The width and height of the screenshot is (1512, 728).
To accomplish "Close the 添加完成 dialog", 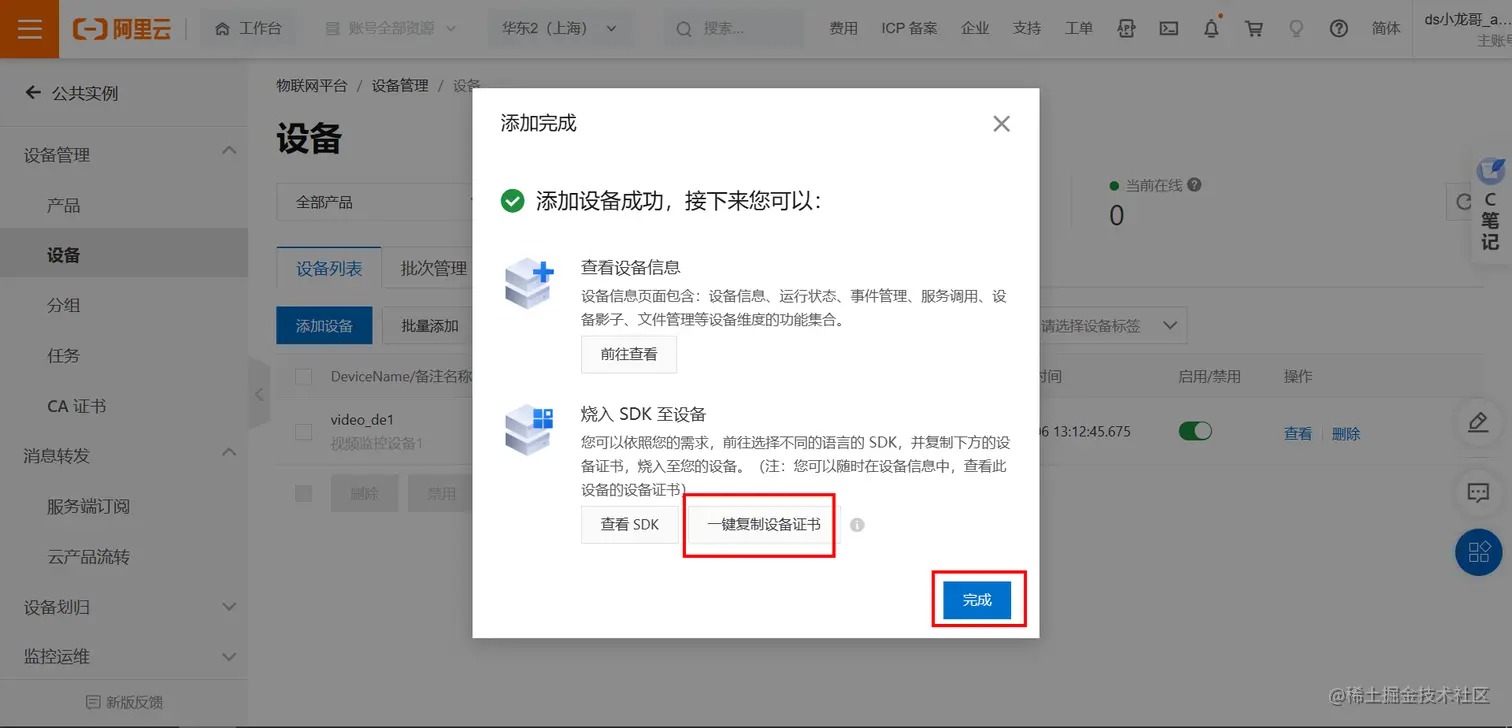I will pos(1001,124).
